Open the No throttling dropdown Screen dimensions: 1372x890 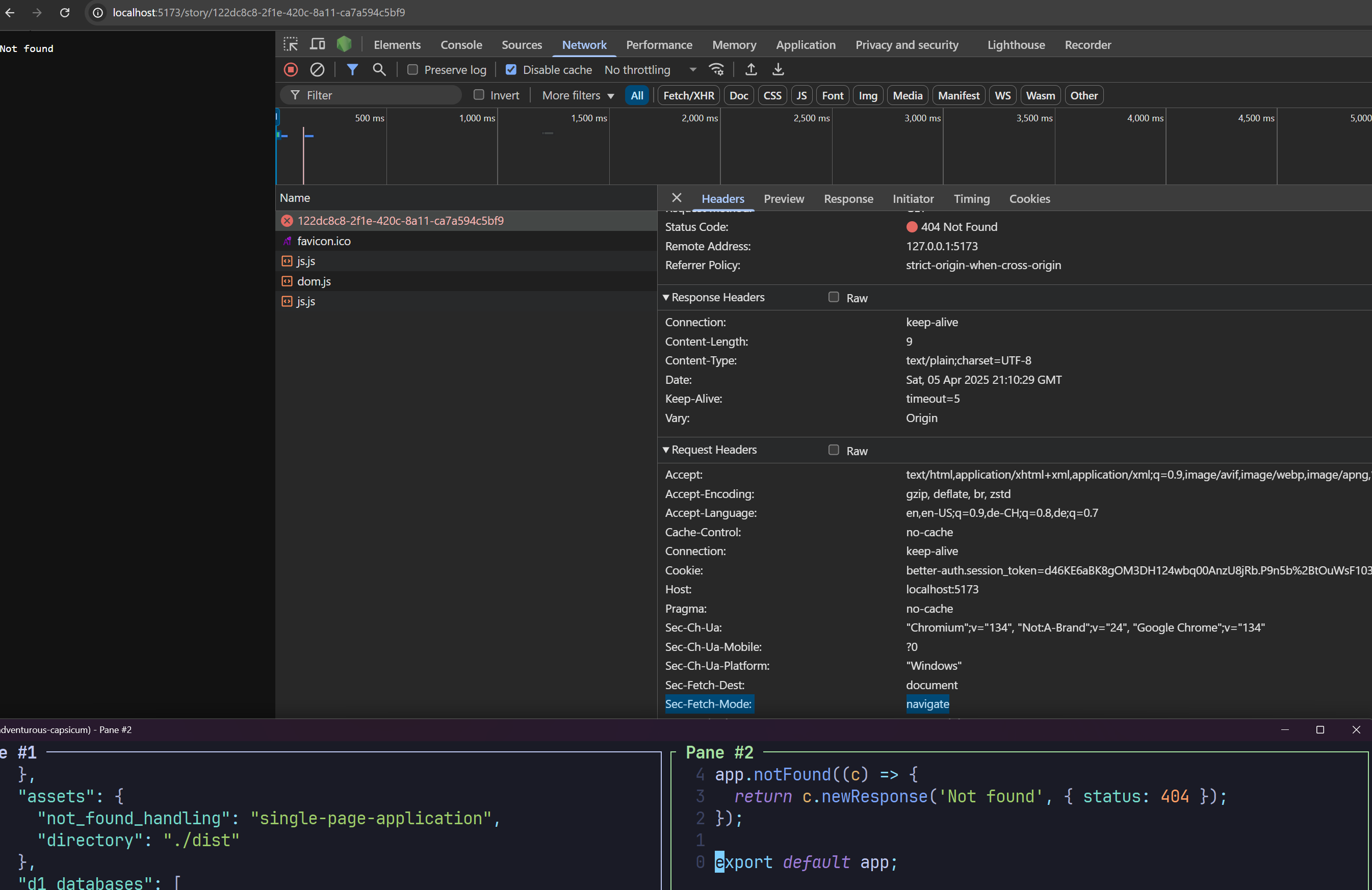tap(650, 70)
